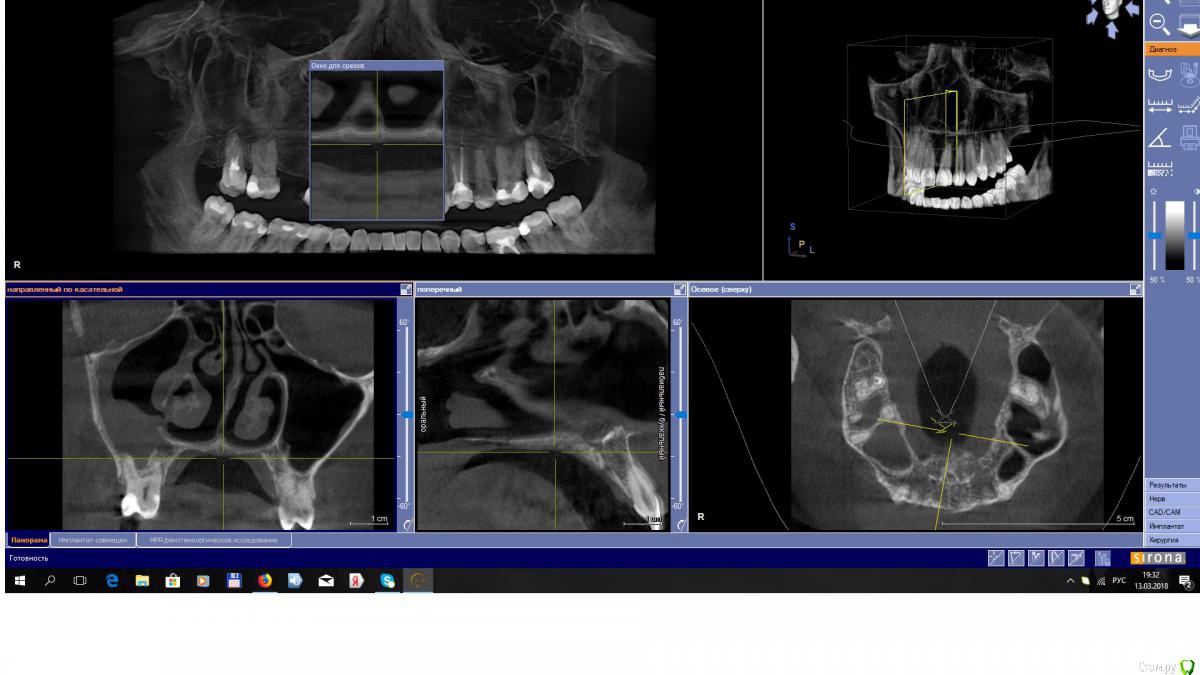1200x675 pixels.
Task: Click the slice window overlay on the panorama
Action: (x=376, y=140)
